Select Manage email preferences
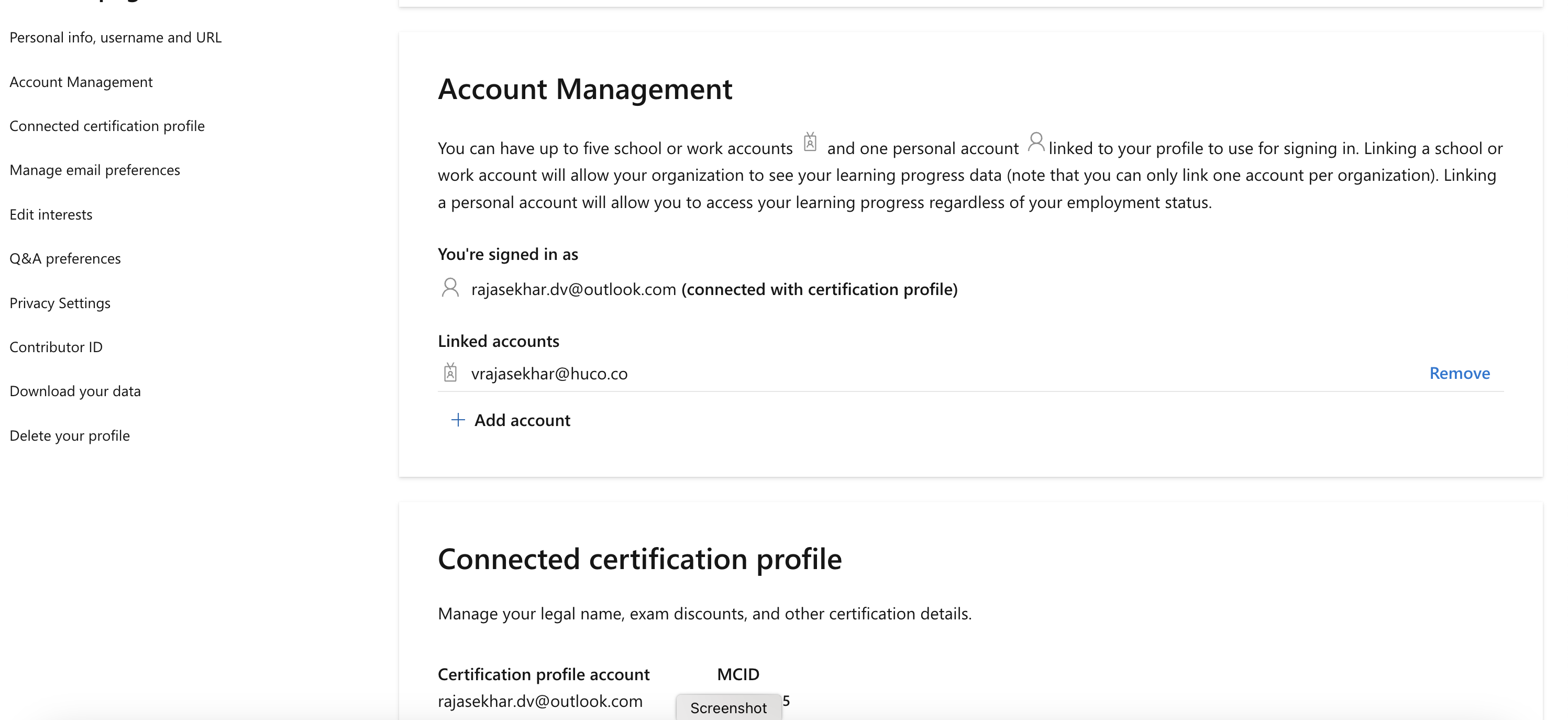Image resolution: width=1568 pixels, height=720 pixels. click(x=95, y=170)
